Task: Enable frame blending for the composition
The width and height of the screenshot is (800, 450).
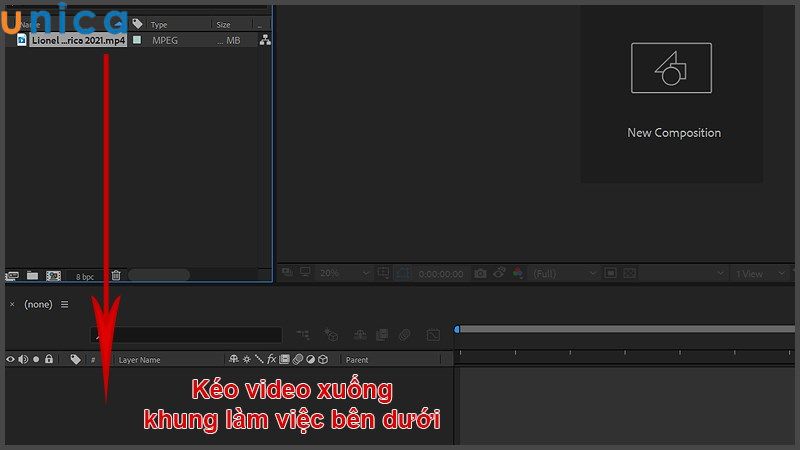Action: 382,335
